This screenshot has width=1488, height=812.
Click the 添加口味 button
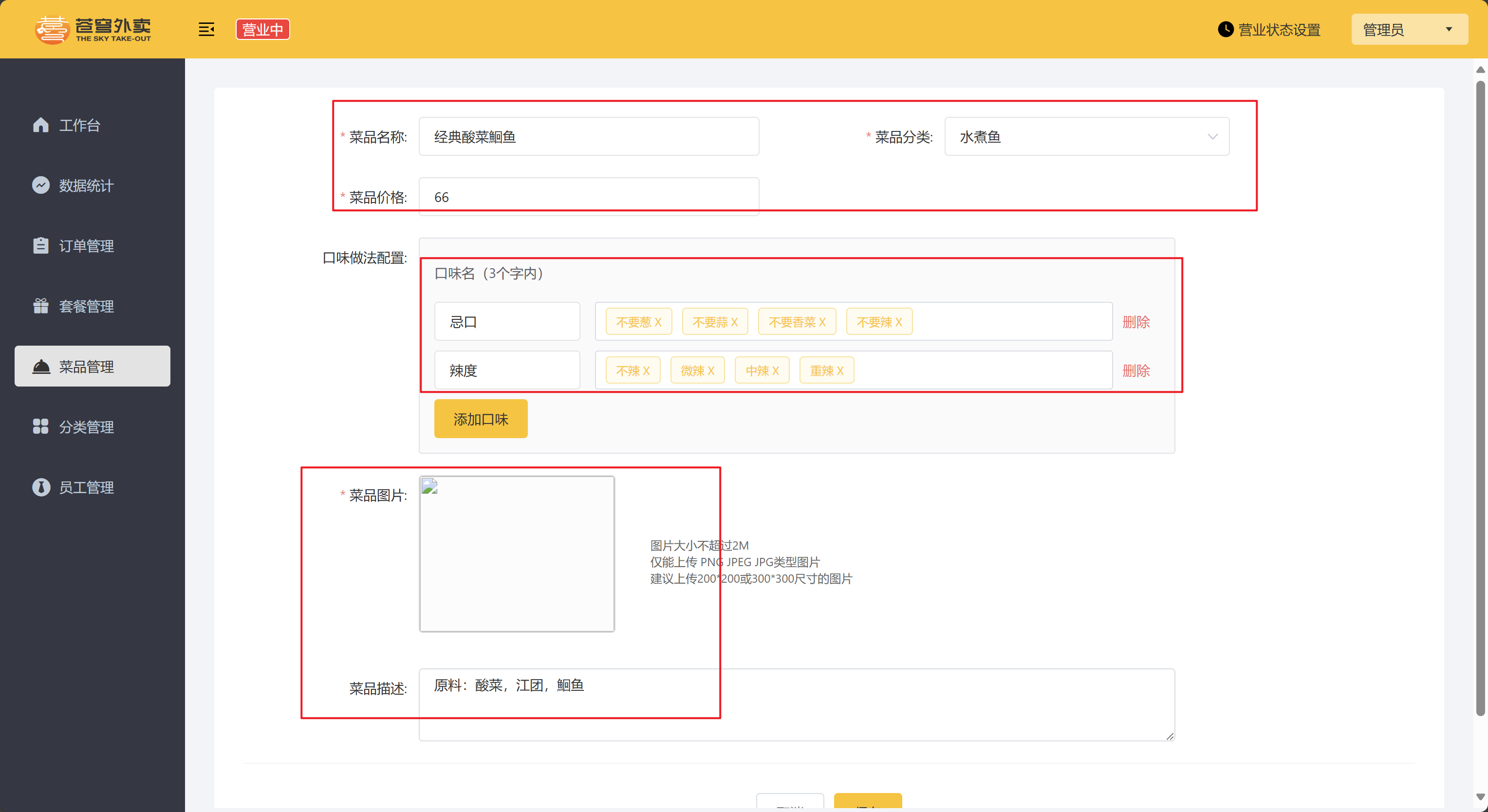pos(480,419)
